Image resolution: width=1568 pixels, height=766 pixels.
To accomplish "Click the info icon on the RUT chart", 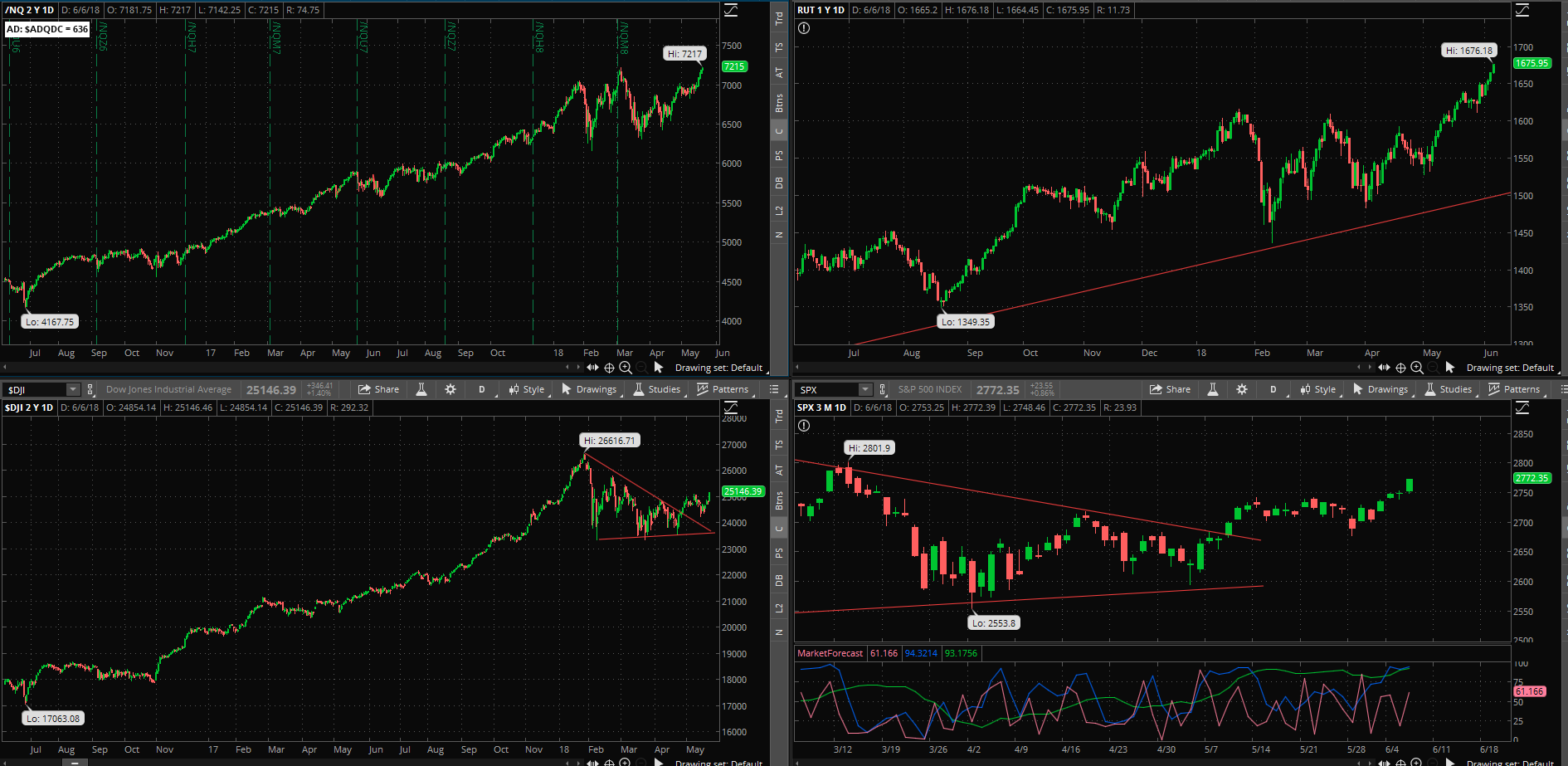I will click(x=804, y=28).
